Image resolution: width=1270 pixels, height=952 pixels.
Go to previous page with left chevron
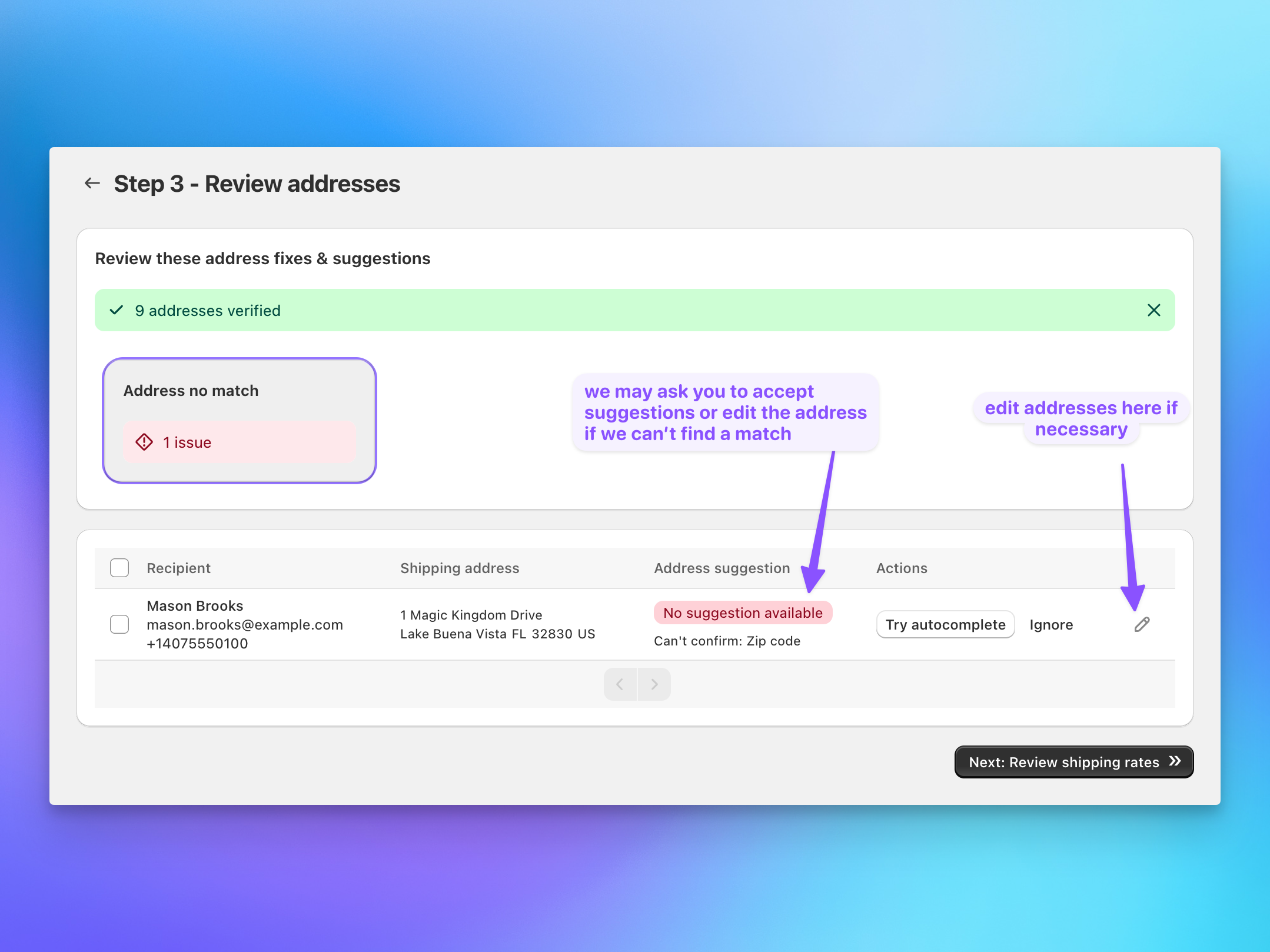tap(619, 684)
